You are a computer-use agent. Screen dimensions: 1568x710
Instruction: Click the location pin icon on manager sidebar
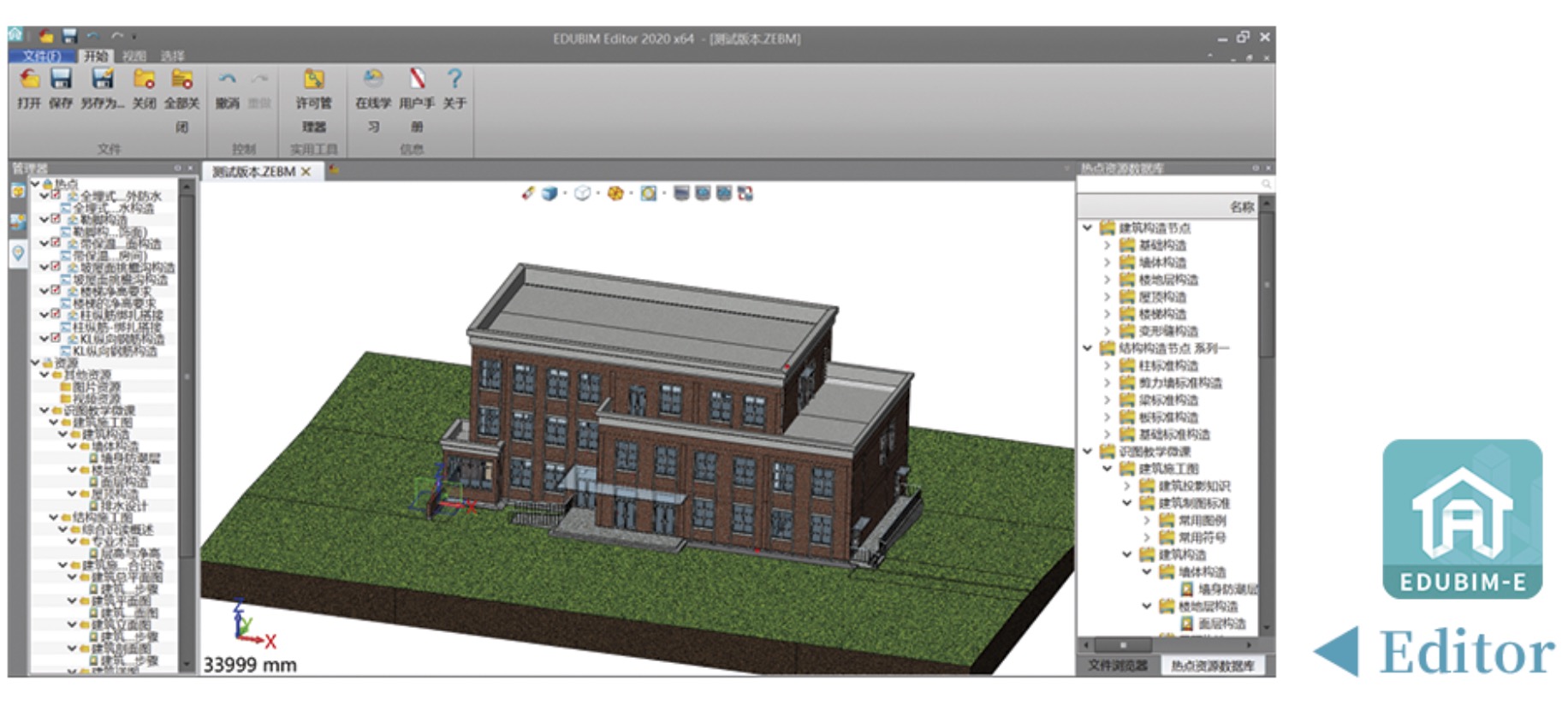pos(18,253)
